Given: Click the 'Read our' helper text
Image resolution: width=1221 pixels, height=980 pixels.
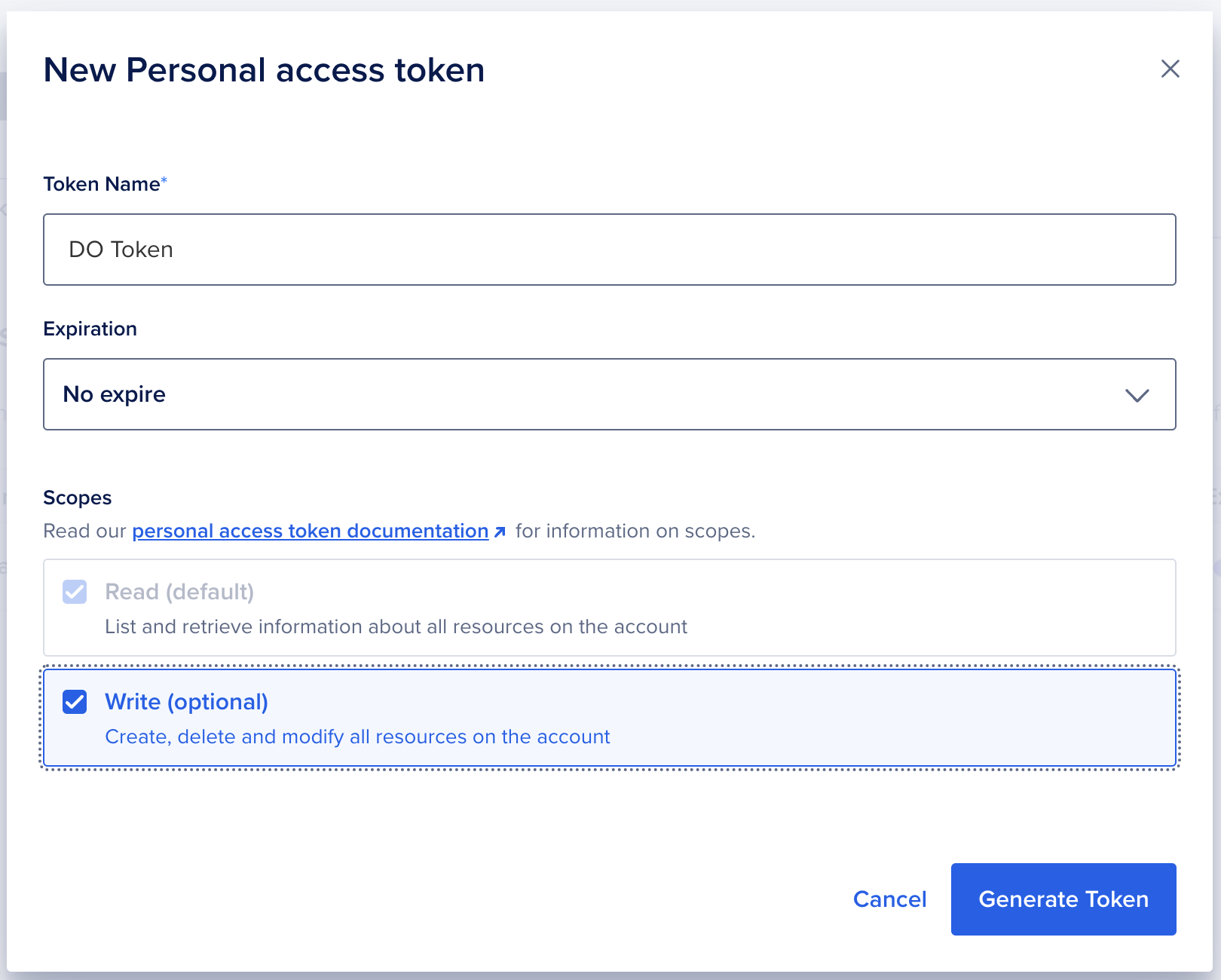Looking at the screenshot, I should tap(84, 531).
